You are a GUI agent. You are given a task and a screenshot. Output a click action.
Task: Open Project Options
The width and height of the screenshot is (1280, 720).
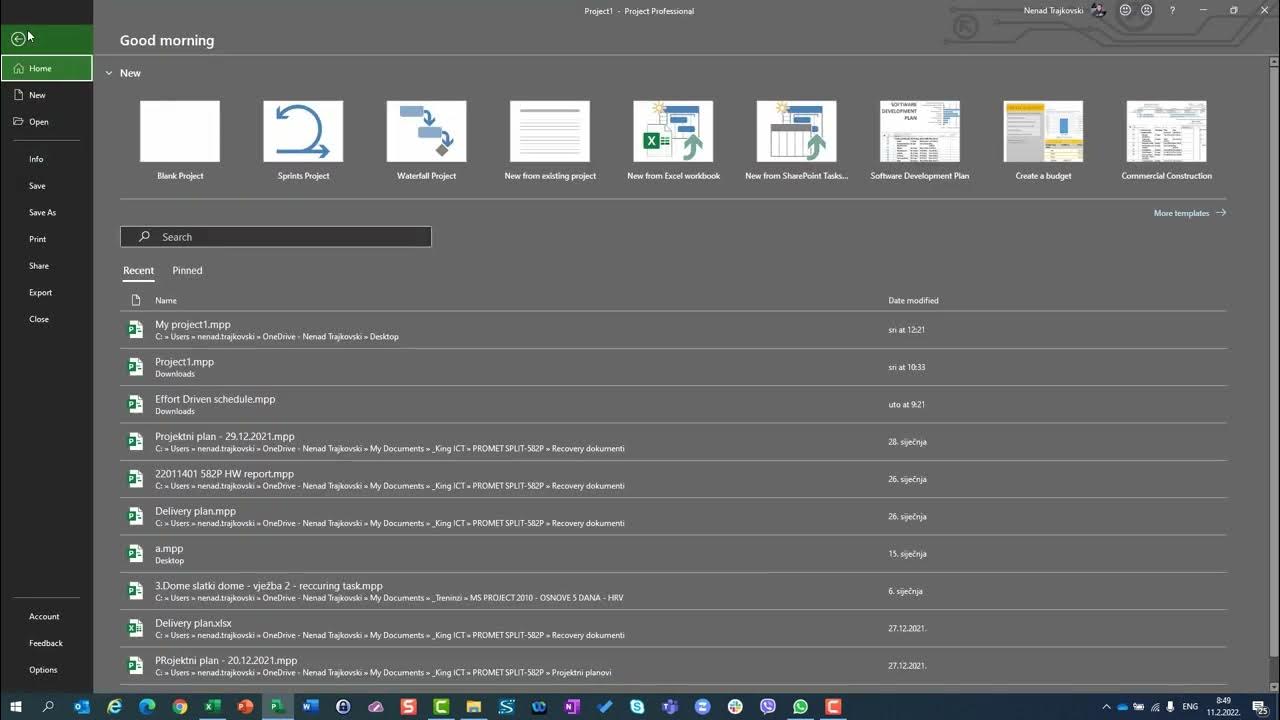pos(46,670)
